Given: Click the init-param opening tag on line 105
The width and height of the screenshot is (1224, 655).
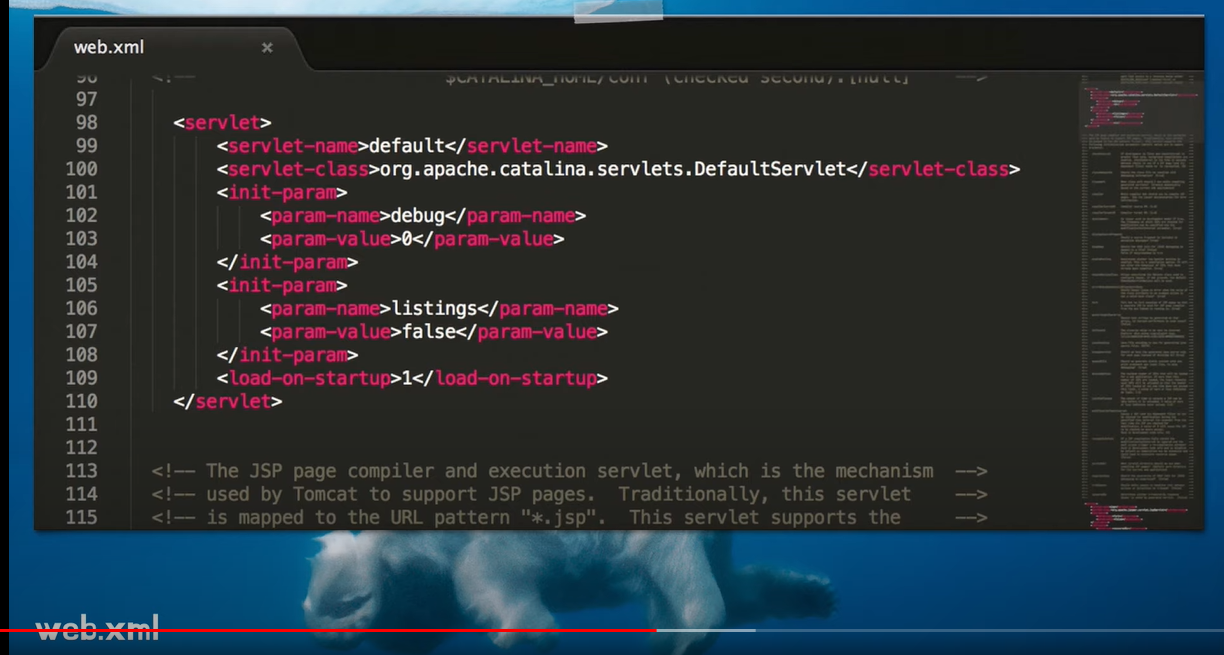Looking at the screenshot, I should tap(282, 285).
